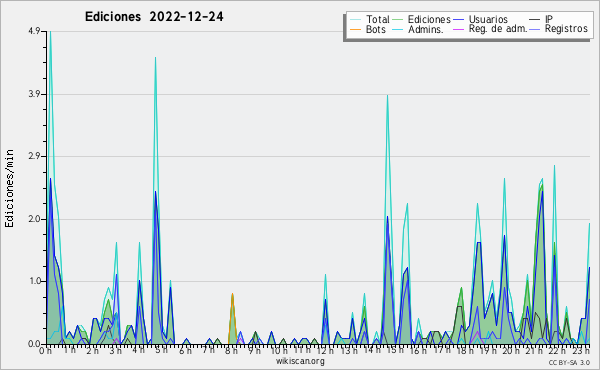The width and height of the screenshot is (600, 370).
Task: Click the blue Usuarios legend swatch
Action: click(x=458, y=20)
